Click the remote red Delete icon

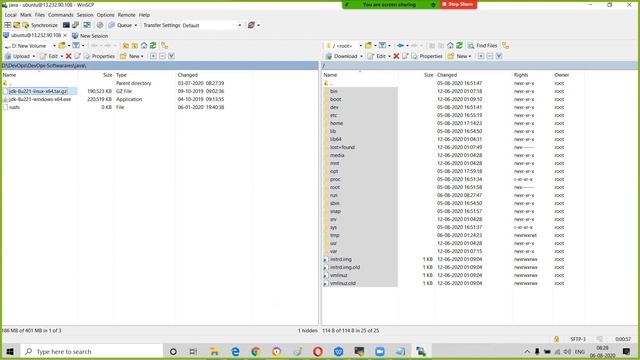coord(396,56)
